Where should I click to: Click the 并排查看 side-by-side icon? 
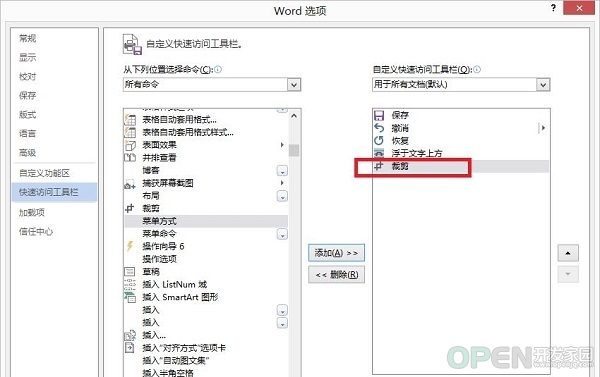point(130,158)
